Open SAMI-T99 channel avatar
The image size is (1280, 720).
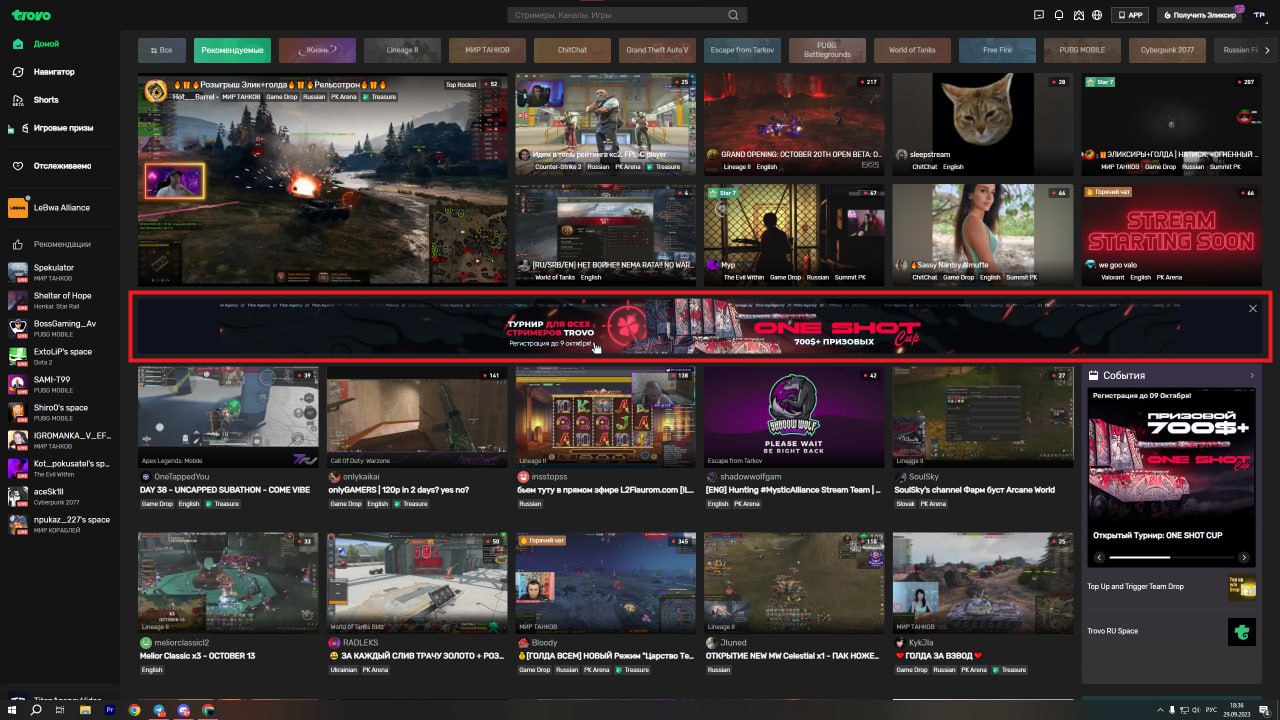click(x=17, y=383)
